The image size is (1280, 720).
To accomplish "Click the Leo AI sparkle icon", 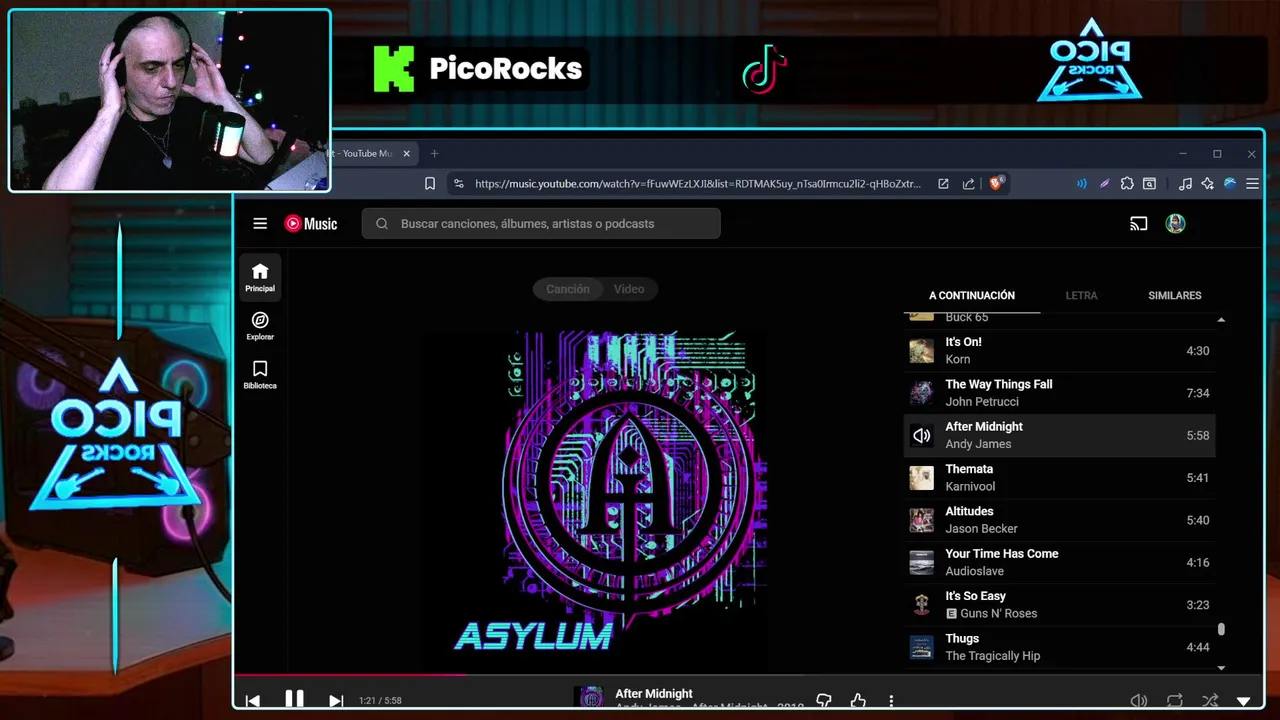I will (x=1208, y=184).
